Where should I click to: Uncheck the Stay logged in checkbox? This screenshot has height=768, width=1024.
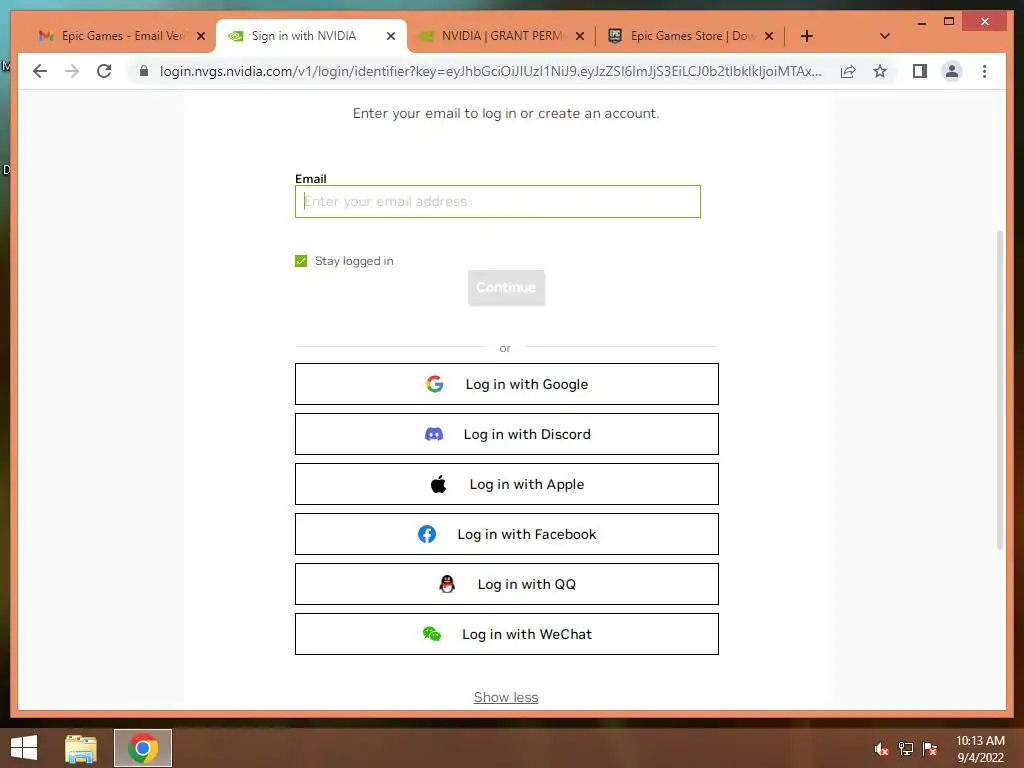pyautogui.click(x=301, y=261)
